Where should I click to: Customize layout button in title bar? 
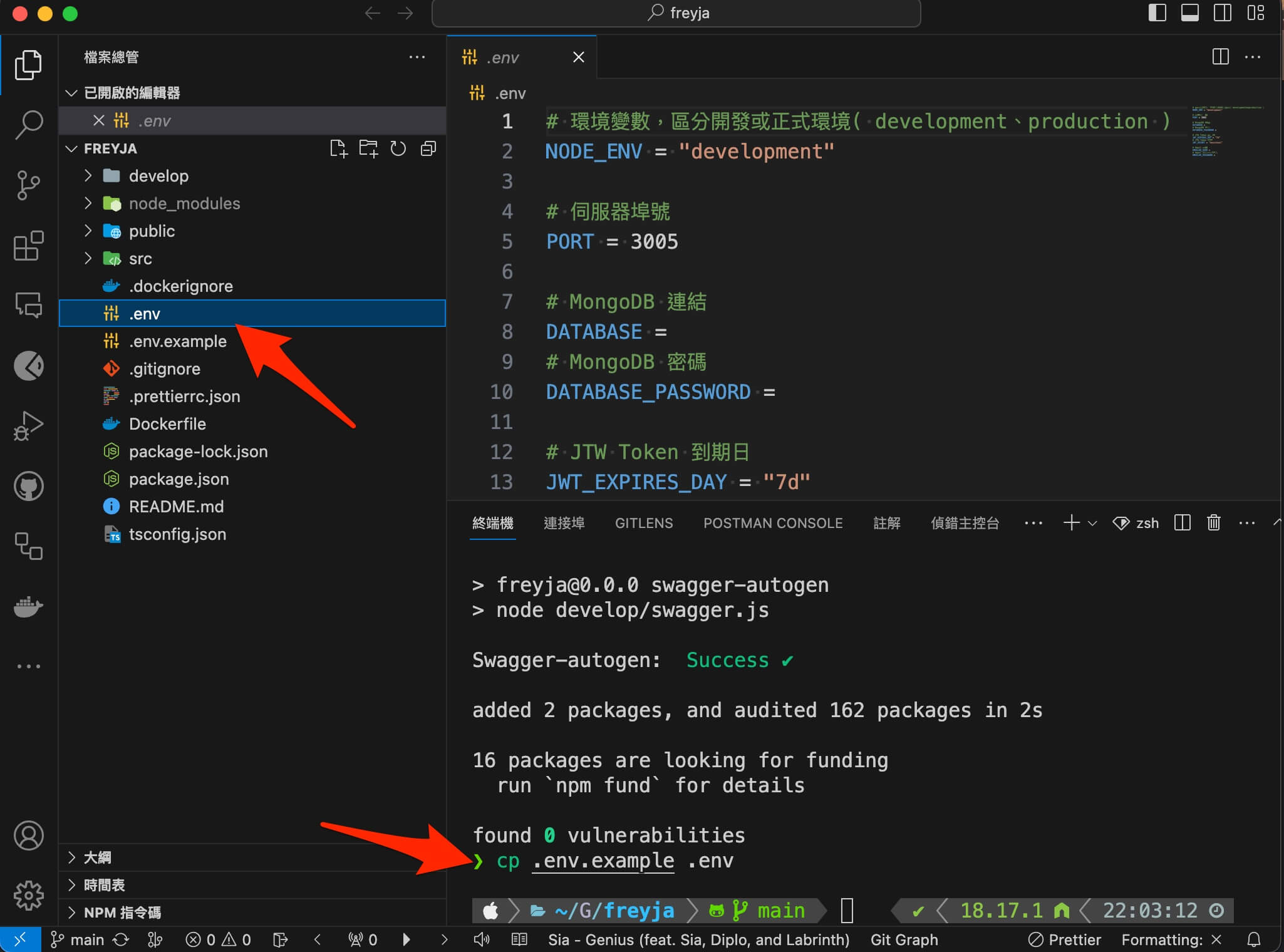(x=1255, y=13)
